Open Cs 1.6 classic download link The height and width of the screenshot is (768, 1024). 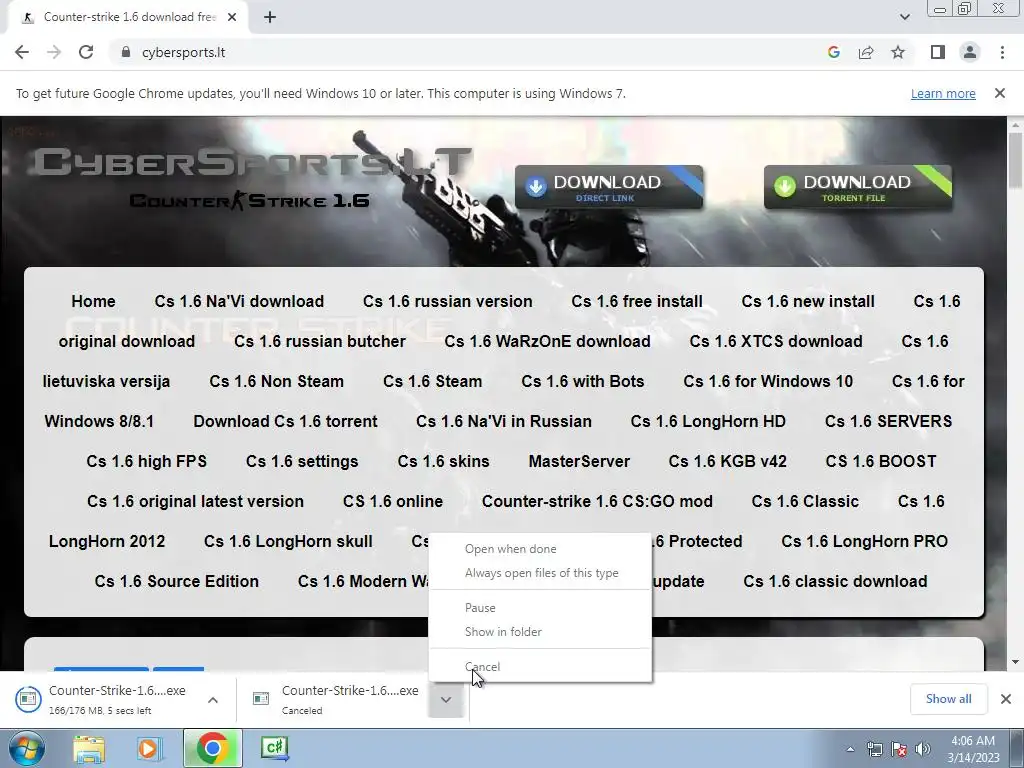pyautogui.click(x=835, y=581)
